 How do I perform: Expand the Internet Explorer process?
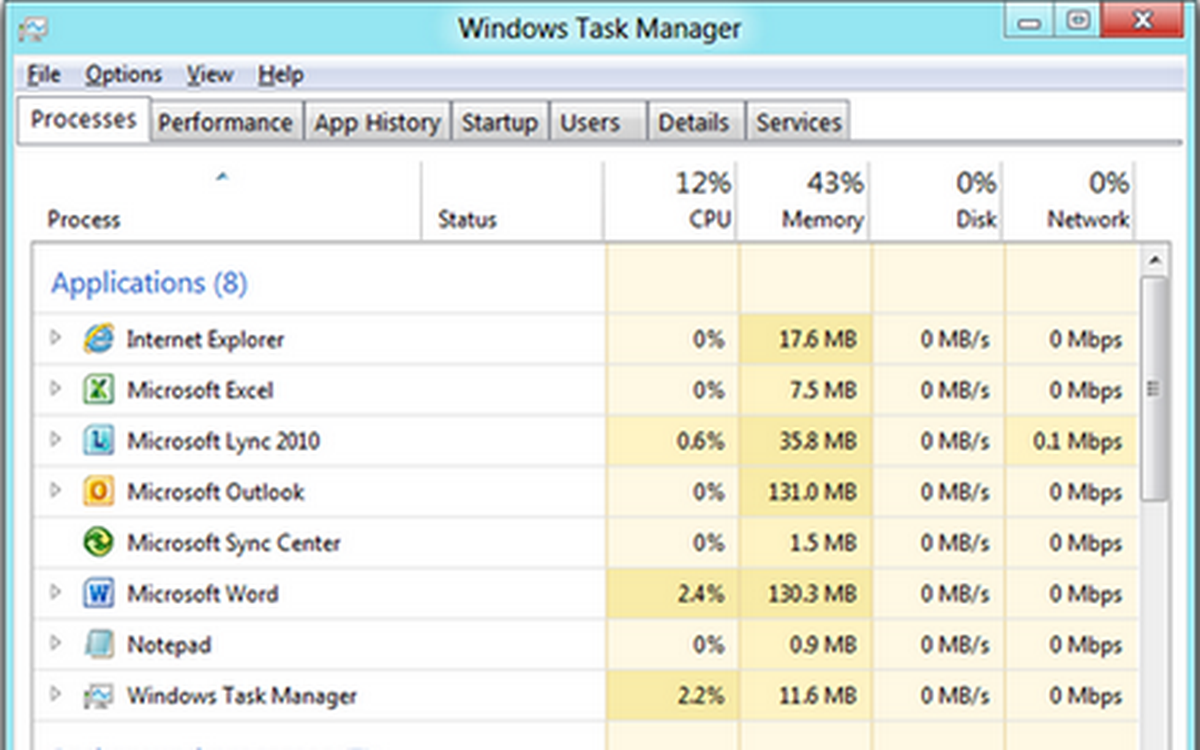click(x=56, y=339)
